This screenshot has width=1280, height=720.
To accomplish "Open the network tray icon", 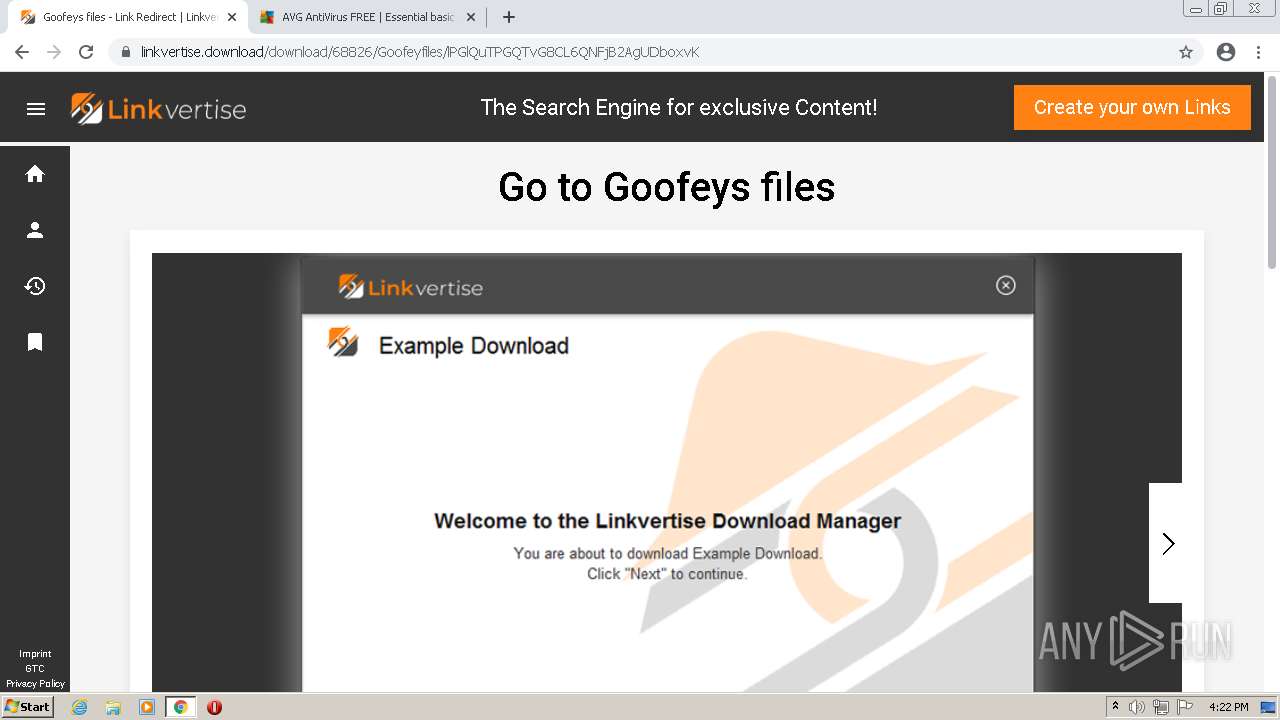I will [x=1161, y=707].
